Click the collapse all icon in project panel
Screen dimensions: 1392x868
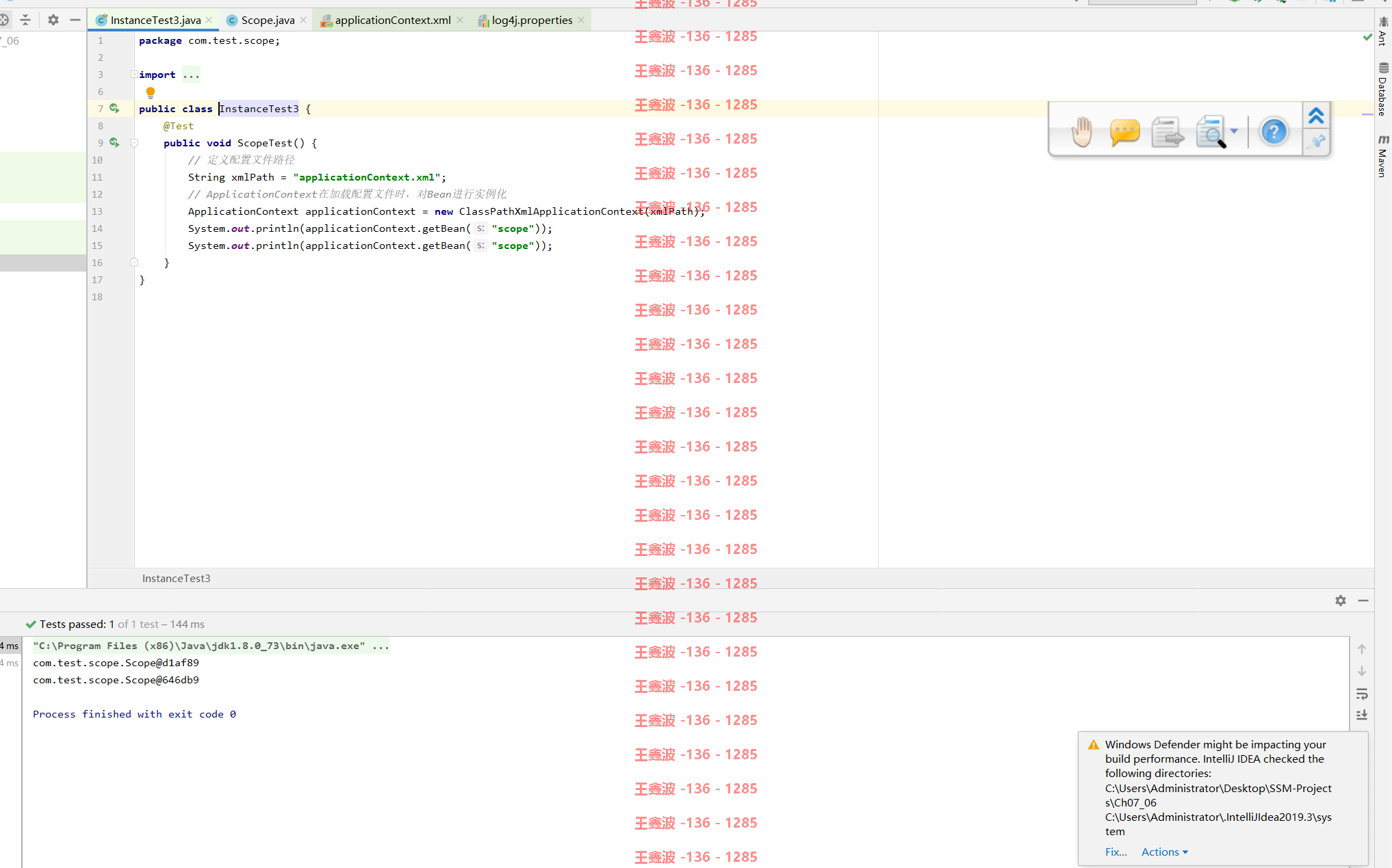tap(25, 20)
